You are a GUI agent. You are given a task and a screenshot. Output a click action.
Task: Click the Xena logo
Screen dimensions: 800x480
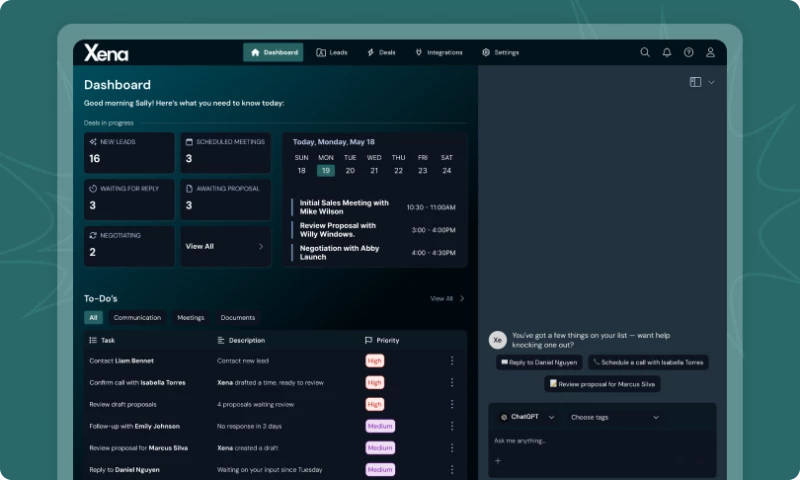[x=106, y=53]
